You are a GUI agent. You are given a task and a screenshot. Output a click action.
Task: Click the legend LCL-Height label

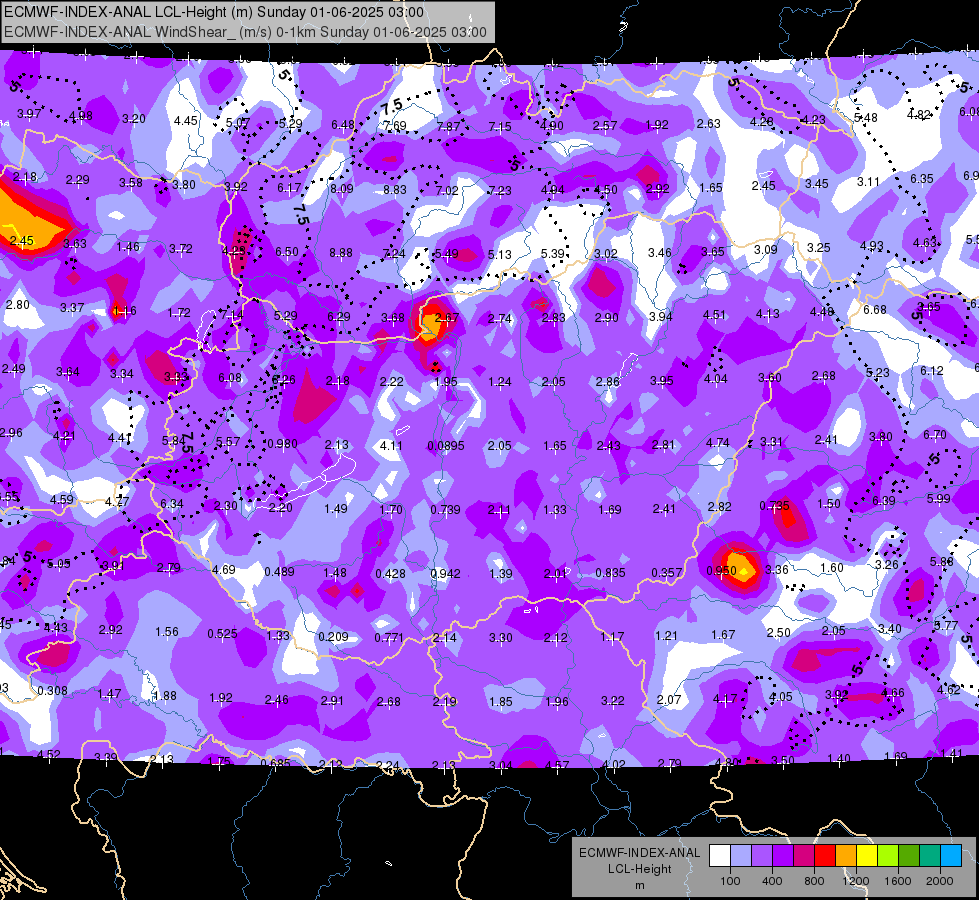(x=639, y=869)
